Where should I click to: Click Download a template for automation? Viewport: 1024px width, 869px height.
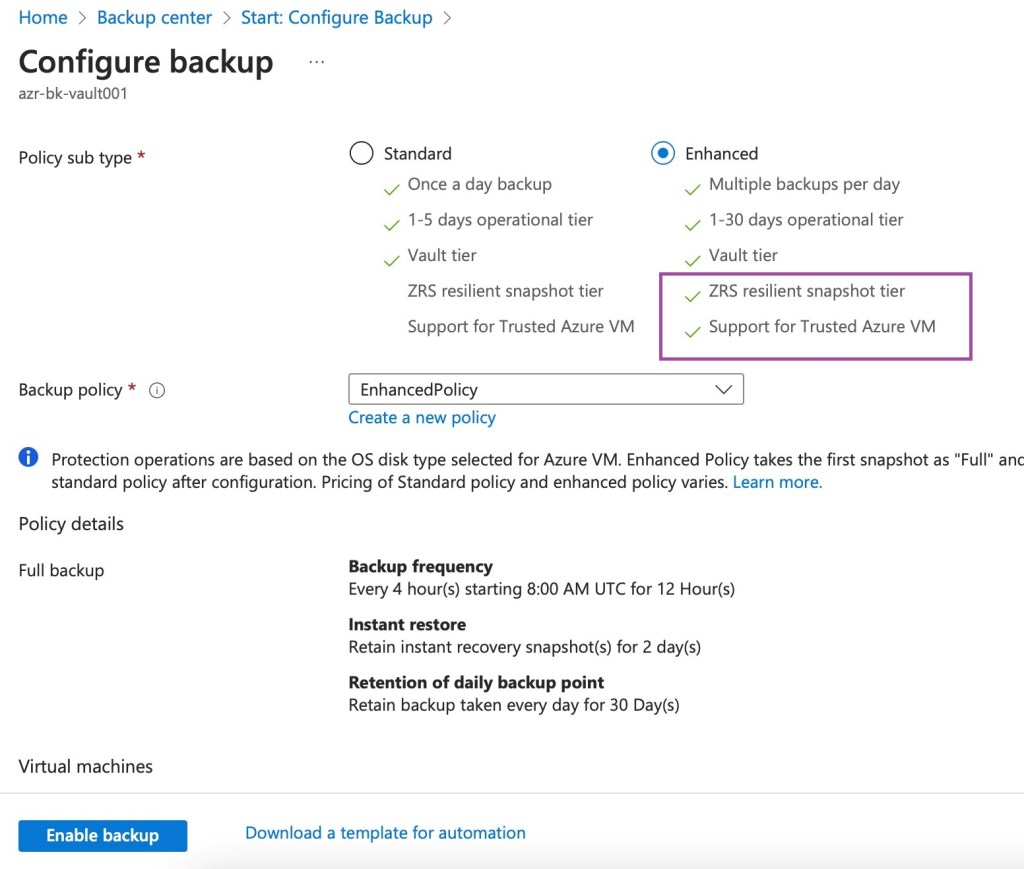pos(385,833)
